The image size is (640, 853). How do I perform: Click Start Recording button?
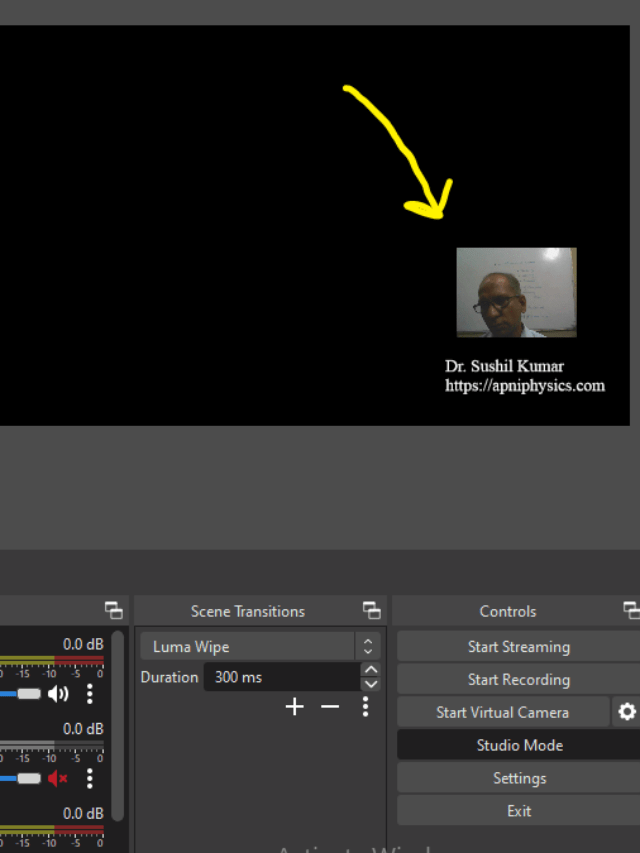coord(519,679)
